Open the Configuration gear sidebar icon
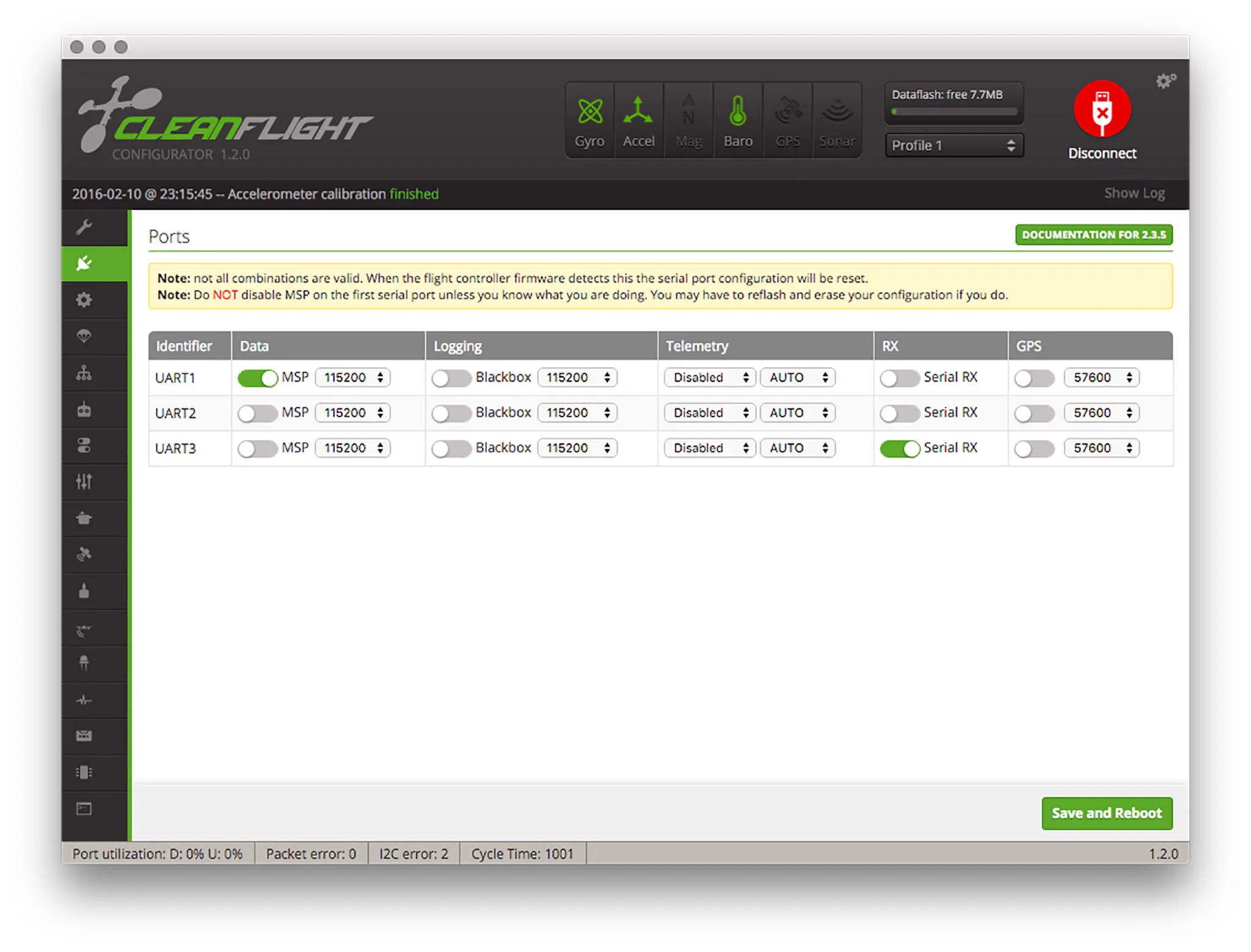Screen dimensions: 1251x952 (x=84, y=300)
